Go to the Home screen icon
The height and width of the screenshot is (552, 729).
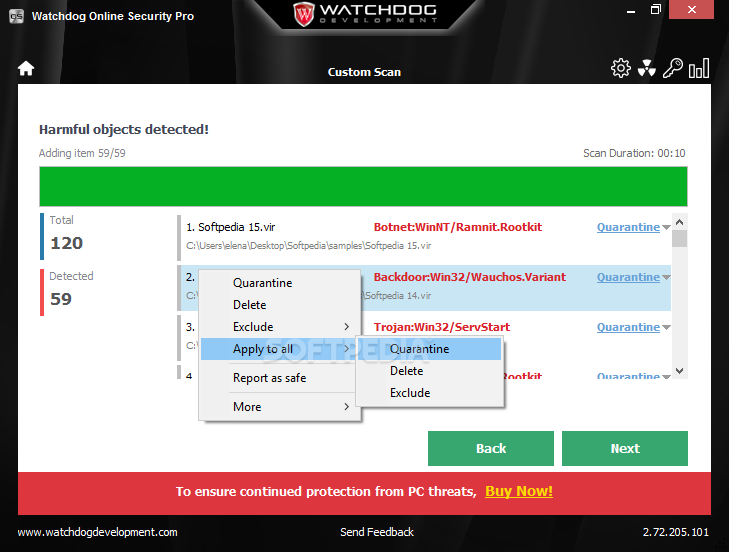(x=26, y=68)
